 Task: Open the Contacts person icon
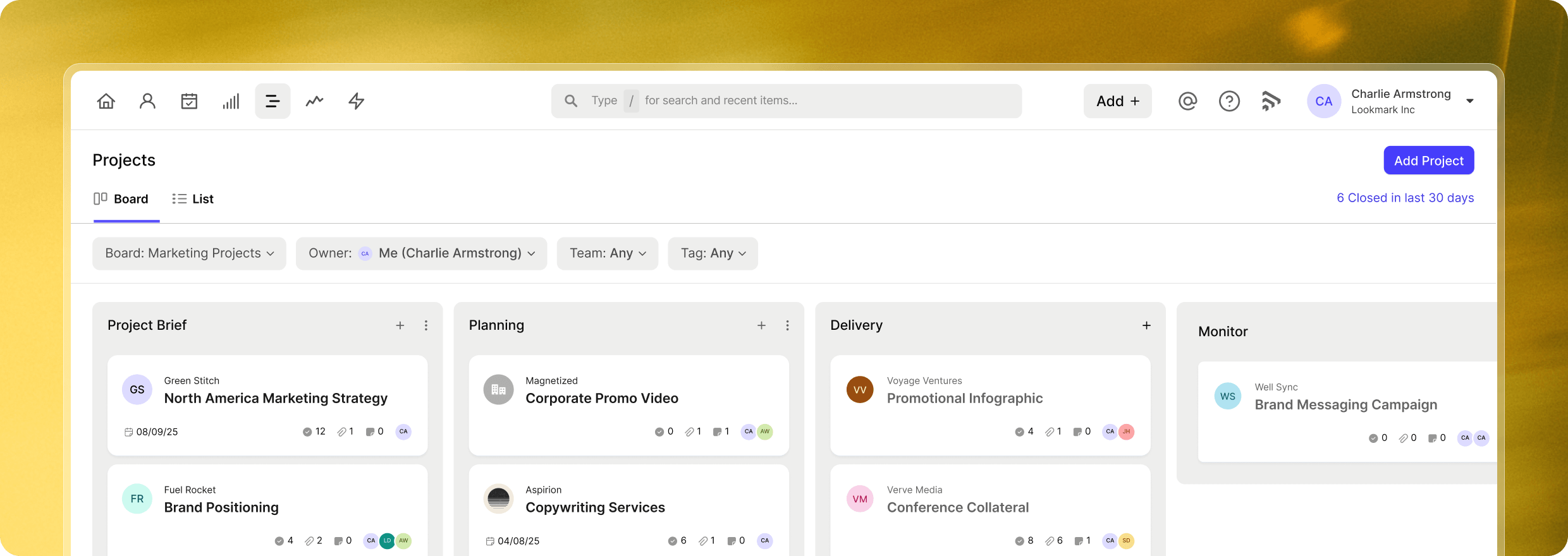point(147,101)
